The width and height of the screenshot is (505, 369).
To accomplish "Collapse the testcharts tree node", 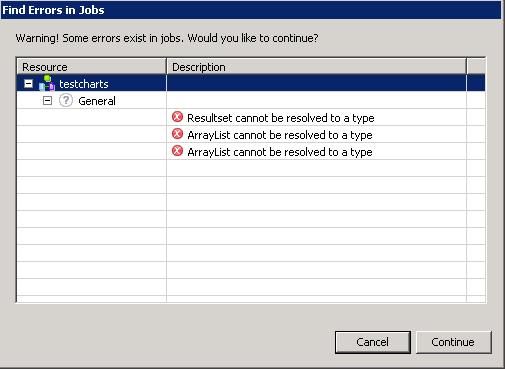I will coord(29,84).
